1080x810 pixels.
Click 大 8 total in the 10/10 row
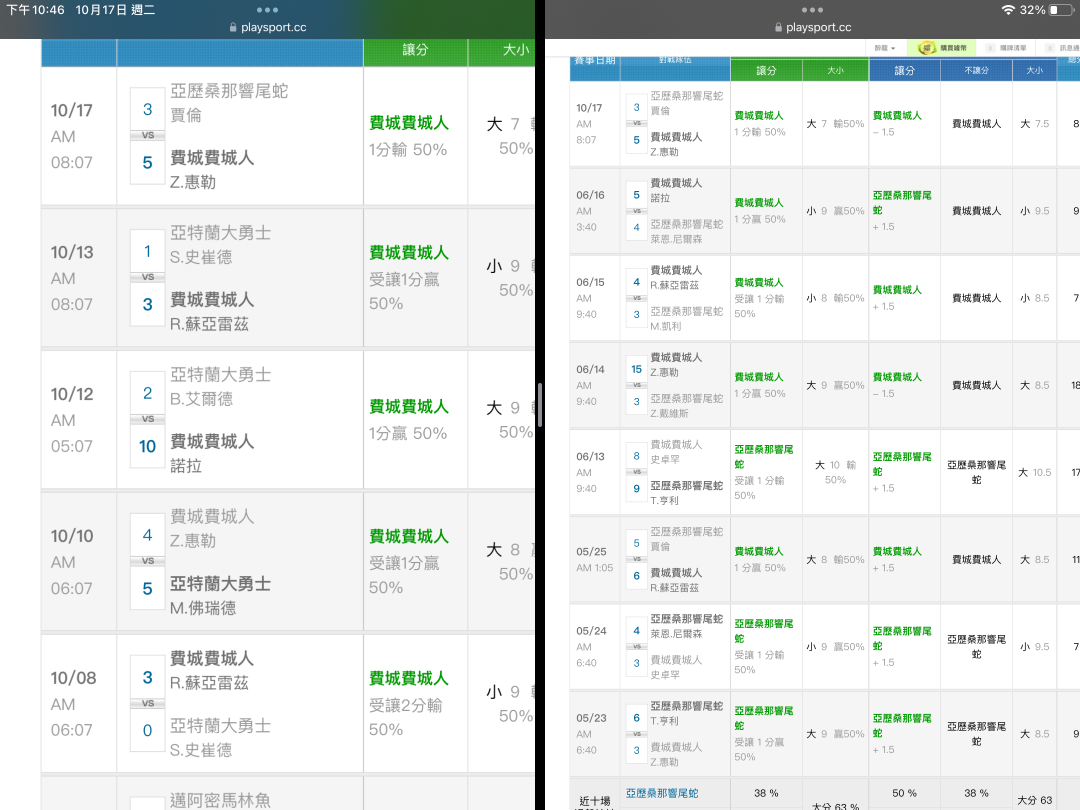(503, 550)
